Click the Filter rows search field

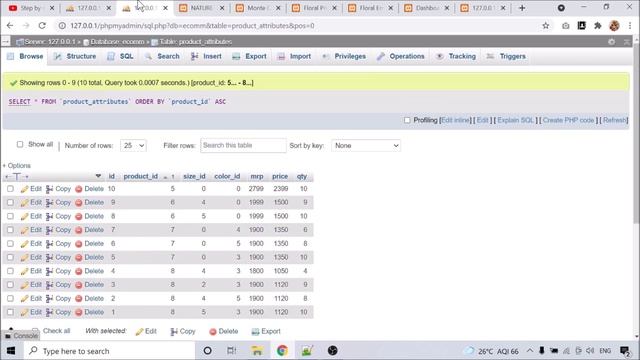click(243, 145)
